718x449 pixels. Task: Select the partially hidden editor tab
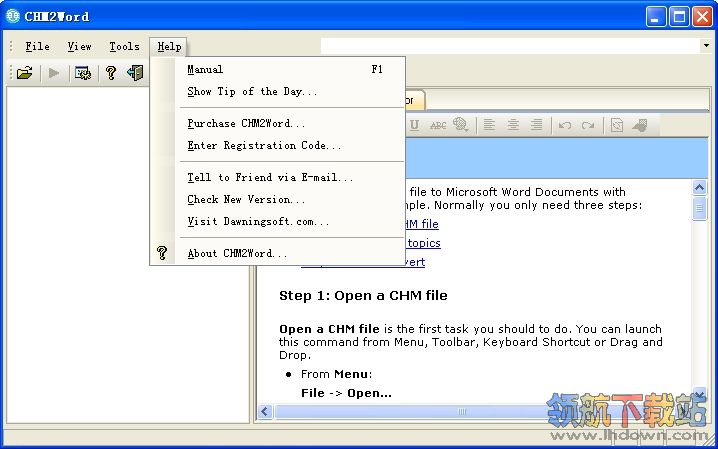click(415, 100)
